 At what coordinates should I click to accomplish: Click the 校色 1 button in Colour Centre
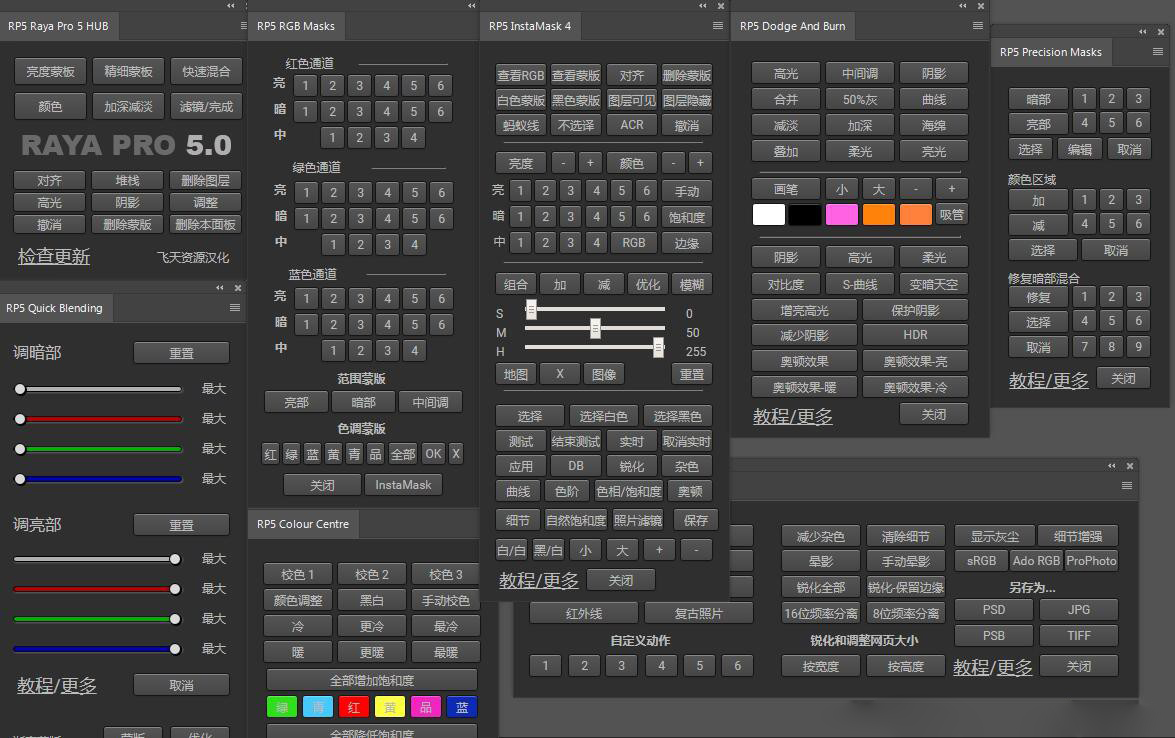coord(297,575)
